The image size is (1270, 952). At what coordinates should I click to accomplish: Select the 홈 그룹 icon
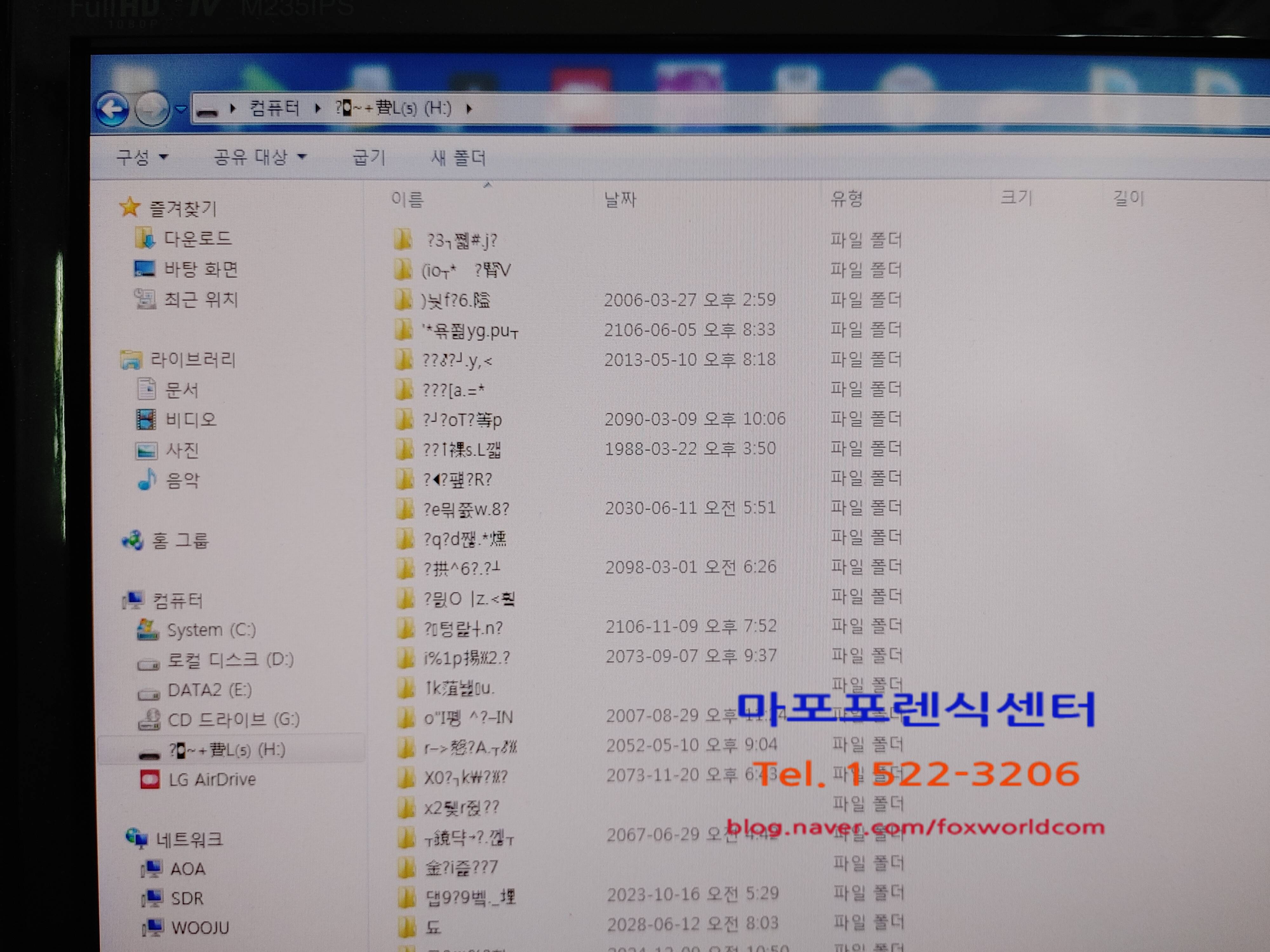pos(133,540)
